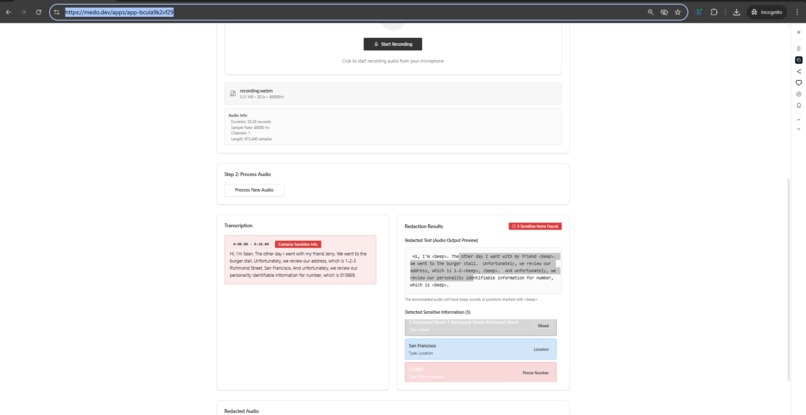Viewport: 806px width, 415px height.
Task: Click the redacted text preview box
Action: pyautogui.click(x=483, y=270)
